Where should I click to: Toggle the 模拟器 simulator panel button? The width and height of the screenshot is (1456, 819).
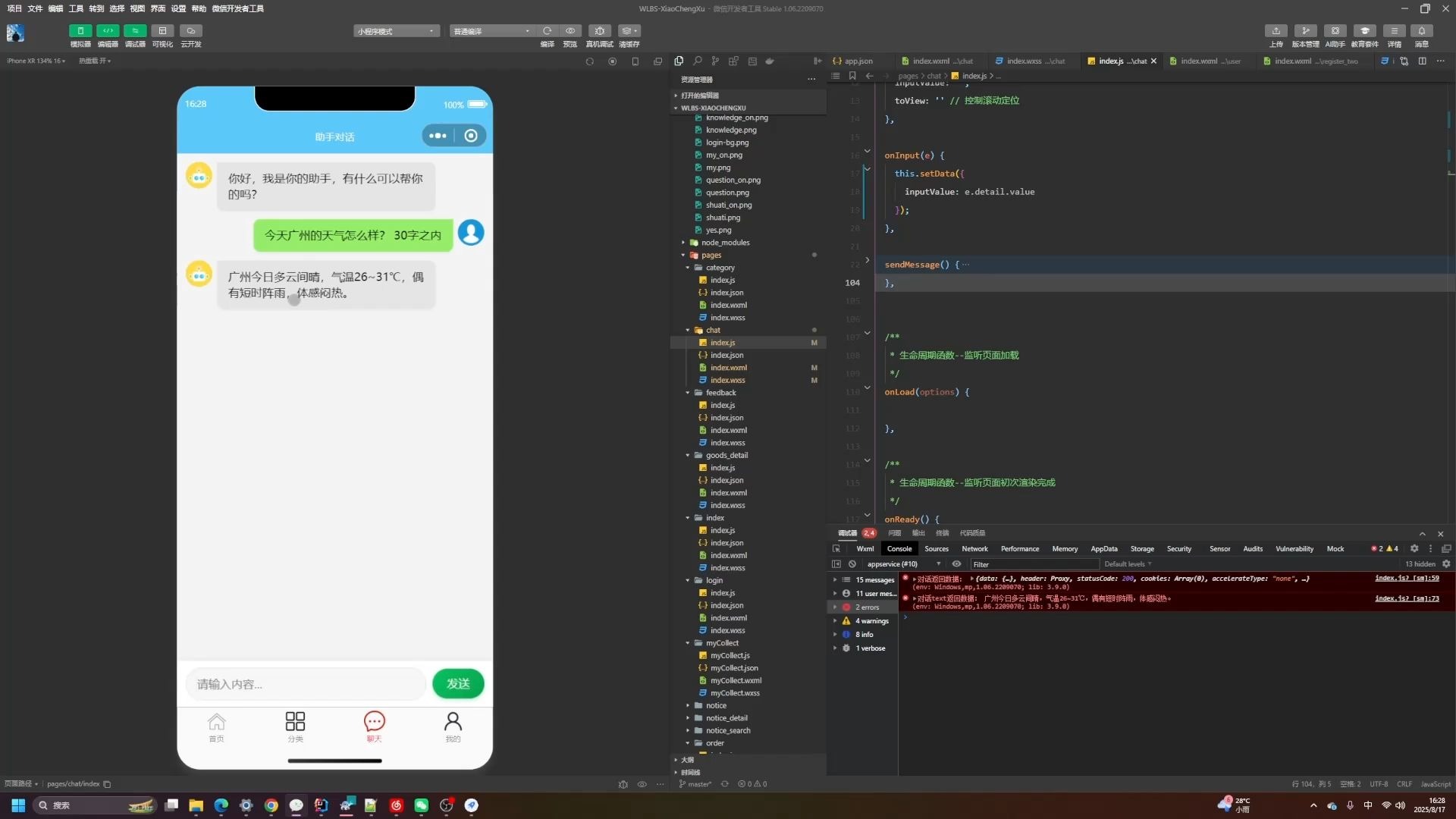80,31
